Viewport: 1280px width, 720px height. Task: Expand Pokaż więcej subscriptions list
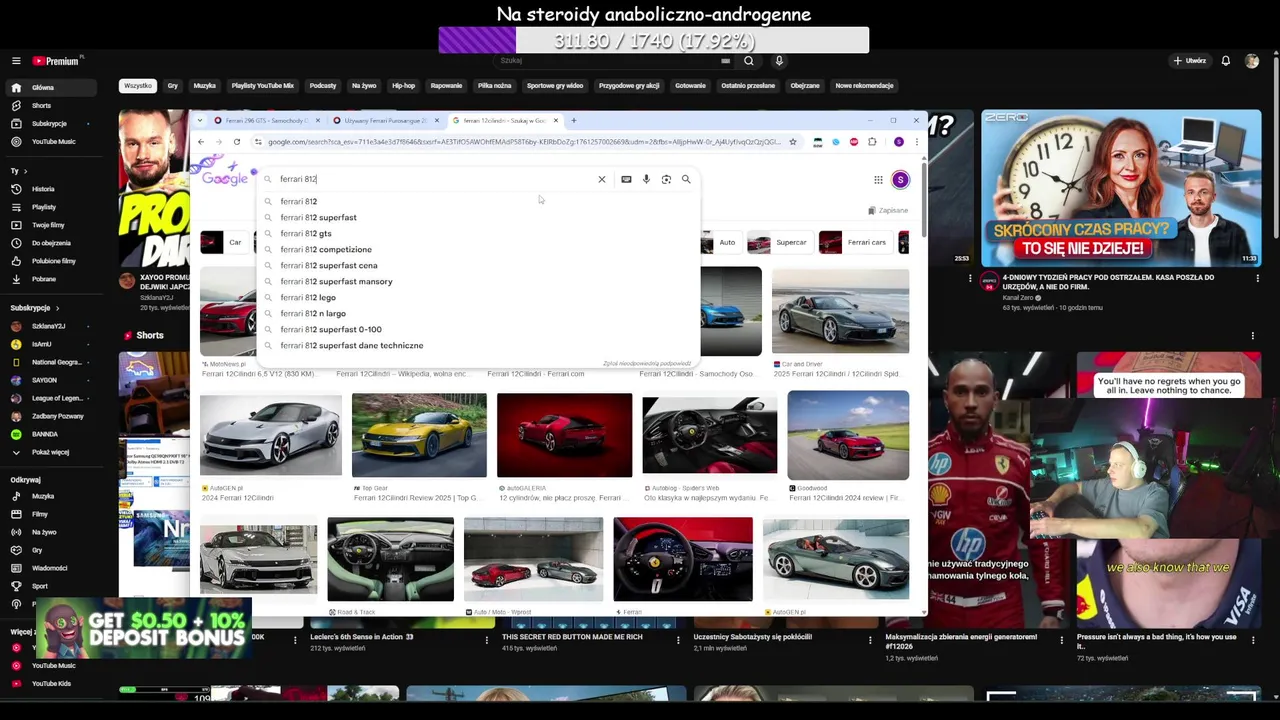click(x=50, y=452)
